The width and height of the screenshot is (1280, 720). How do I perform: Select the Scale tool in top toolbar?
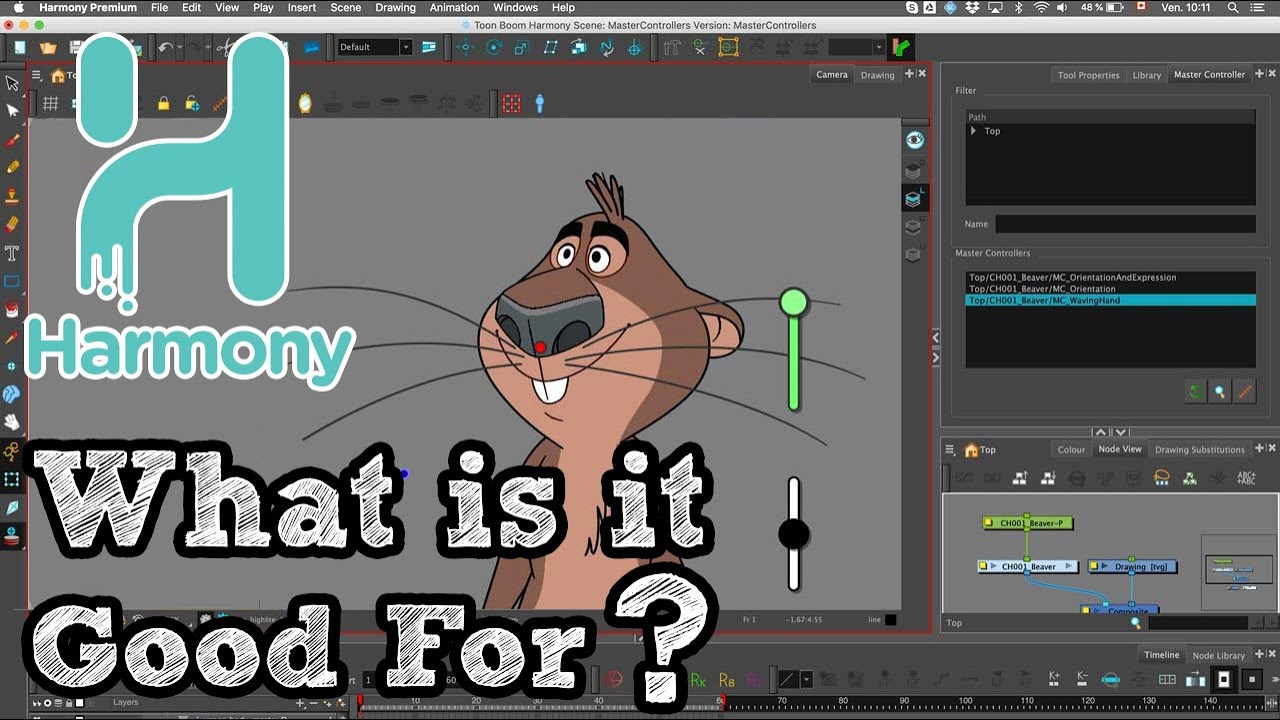pyautogui.click(x=521, y=47)
